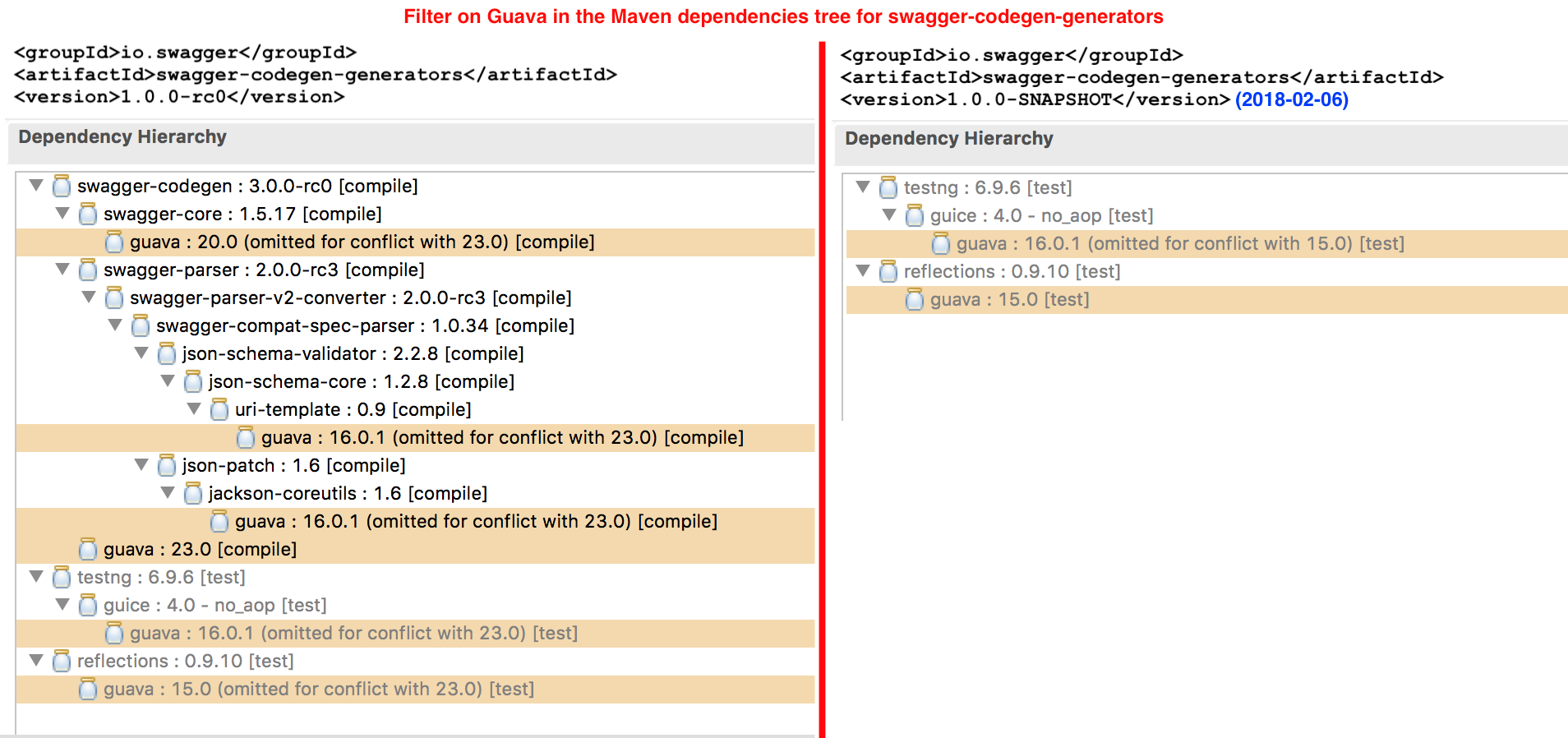This screenshot has width=1568, height=738.
Task: Click jar icon of testng in left tree
Action: pyautogui.click(x=62, y=577)
